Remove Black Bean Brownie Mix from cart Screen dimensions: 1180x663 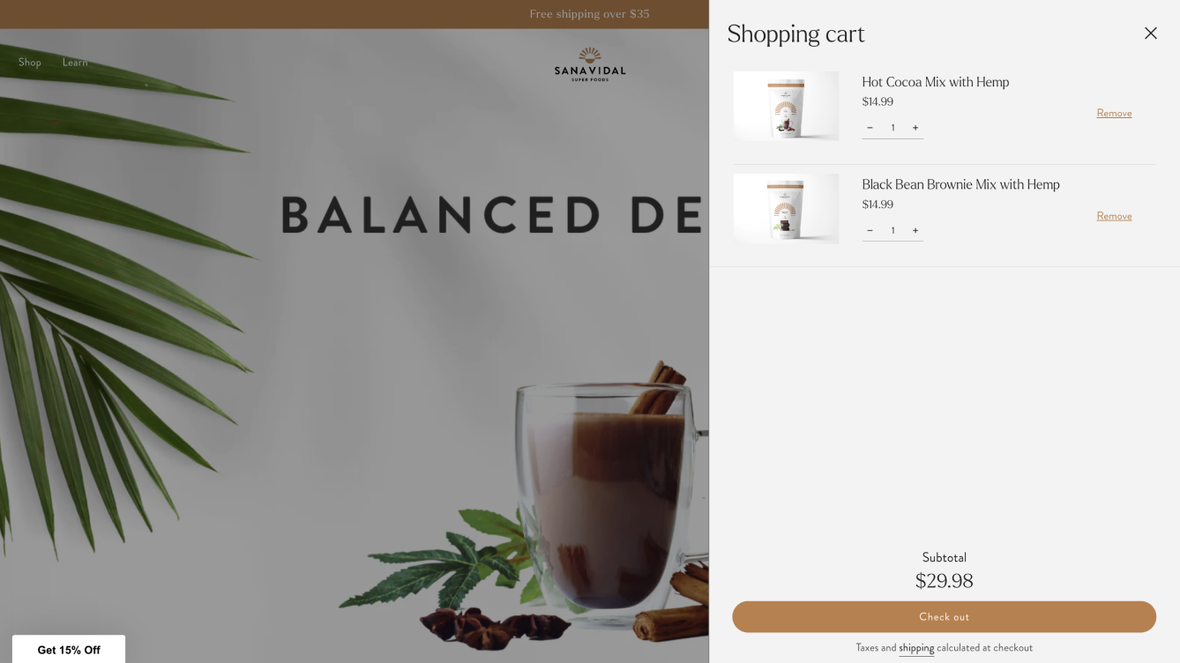(1114, 216)
